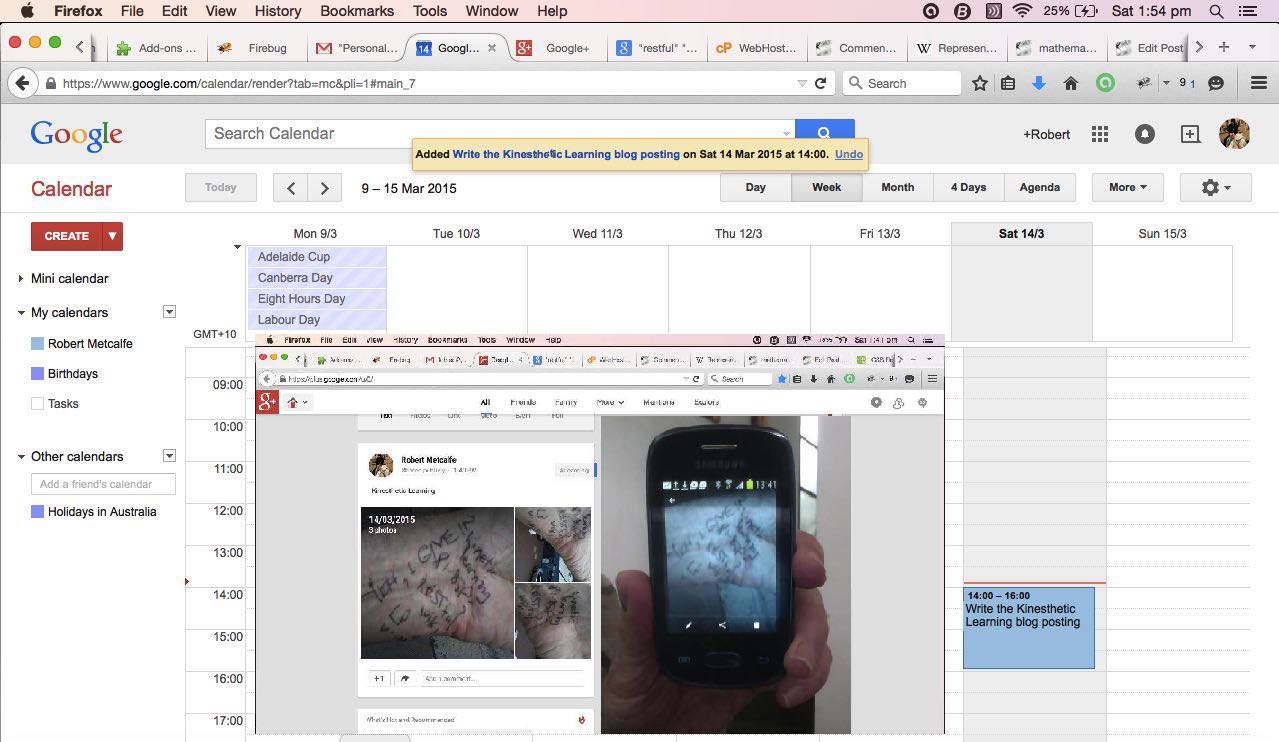
Task: Switch to Month view
Action: [x=897, y=187]
